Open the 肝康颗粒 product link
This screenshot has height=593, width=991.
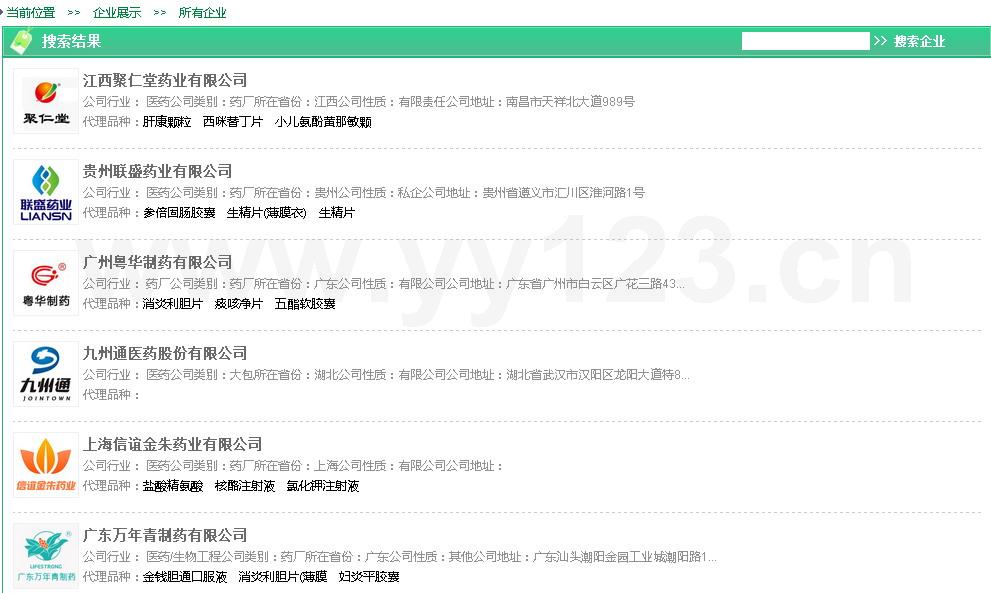click(x=167, y=122)
